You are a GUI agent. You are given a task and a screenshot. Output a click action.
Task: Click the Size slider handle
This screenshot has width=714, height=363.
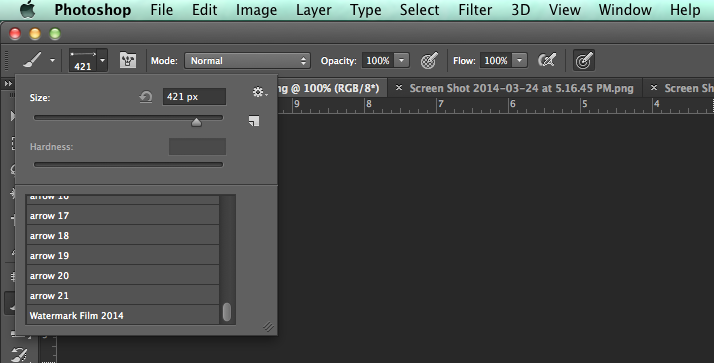click(196, 122)
